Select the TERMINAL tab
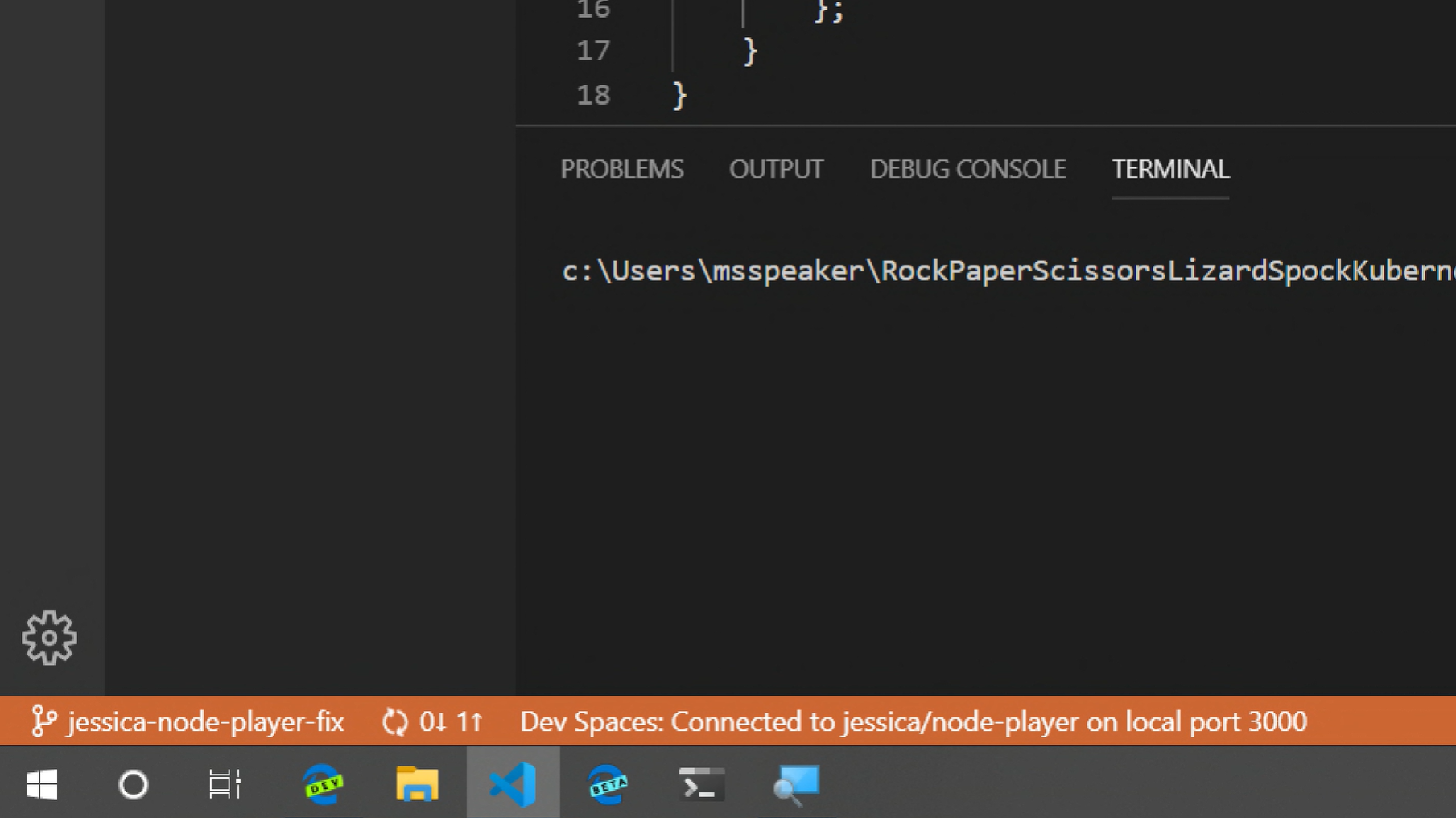The image size is (1456, 818). (x=1170, y=169)
